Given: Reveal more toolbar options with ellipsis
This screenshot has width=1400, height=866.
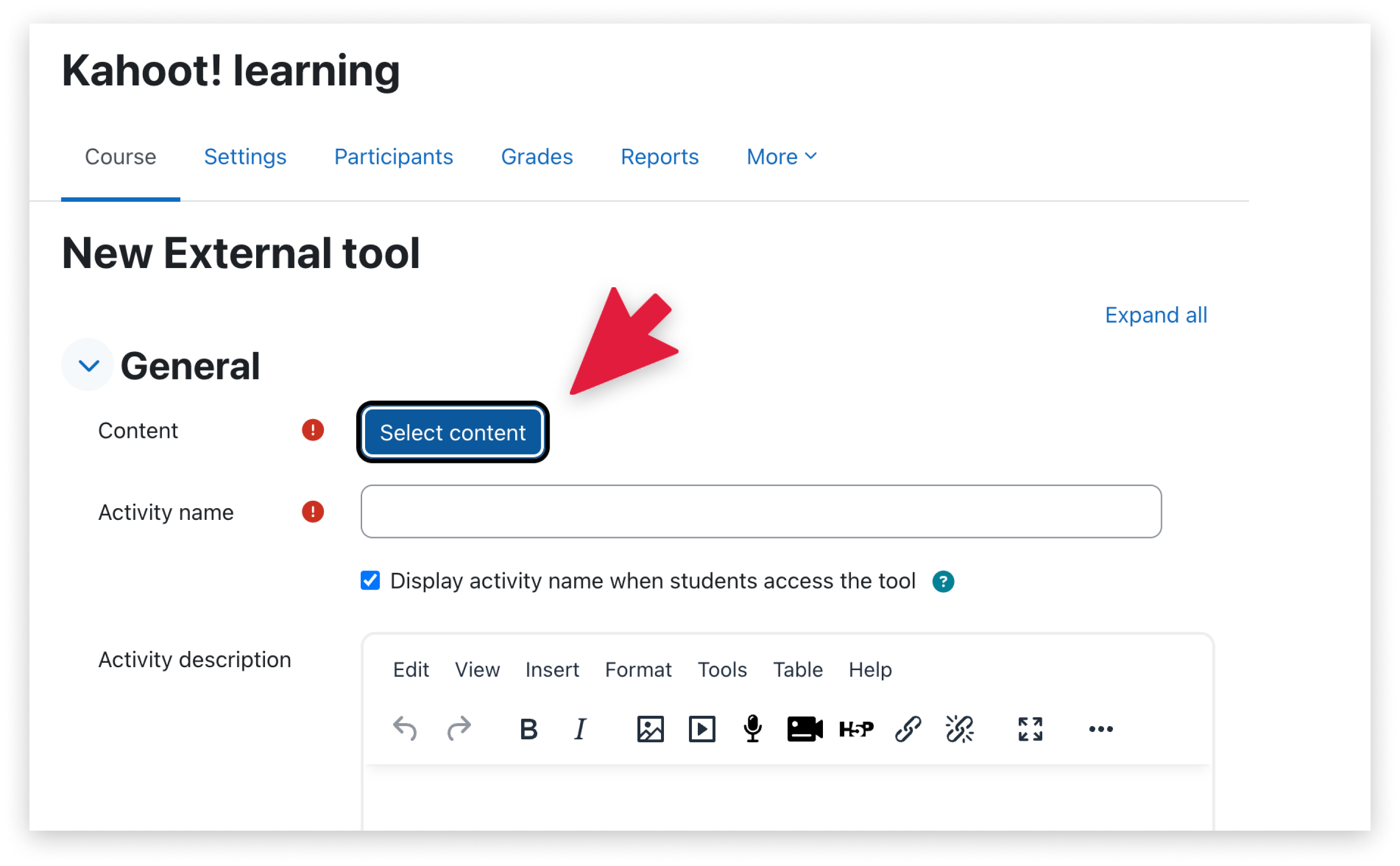Looking at the screenshot, I should 1100,729.
